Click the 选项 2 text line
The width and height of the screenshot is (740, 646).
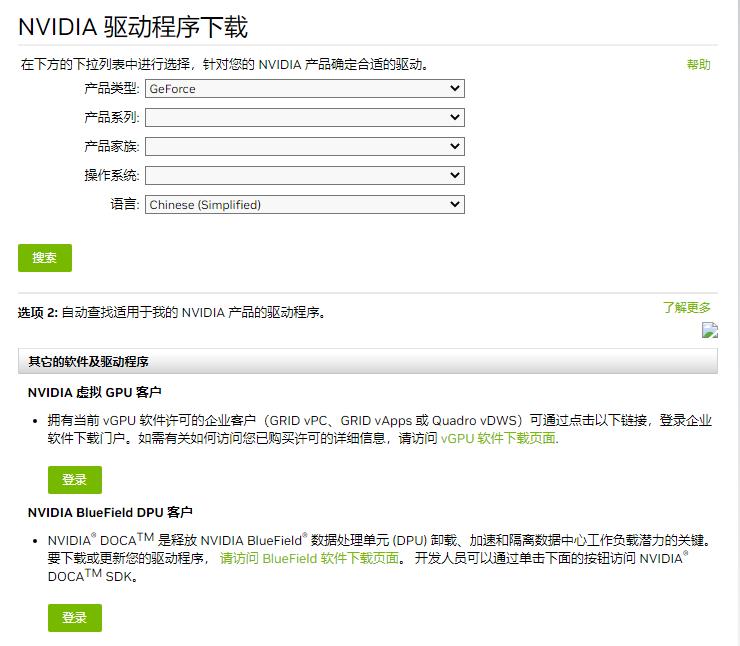pos(171,312)
